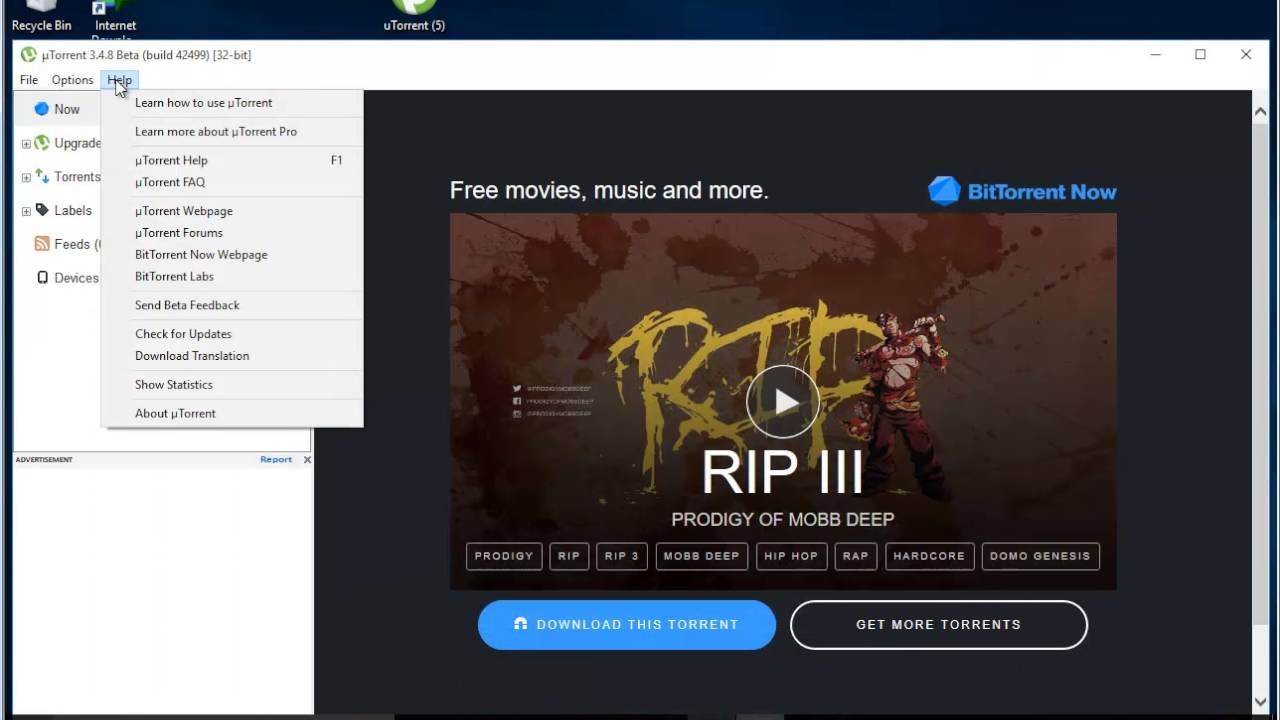Expand the Upgrade tree node
The height and width of the screenshot is (720, 1280).
(26, 144)
